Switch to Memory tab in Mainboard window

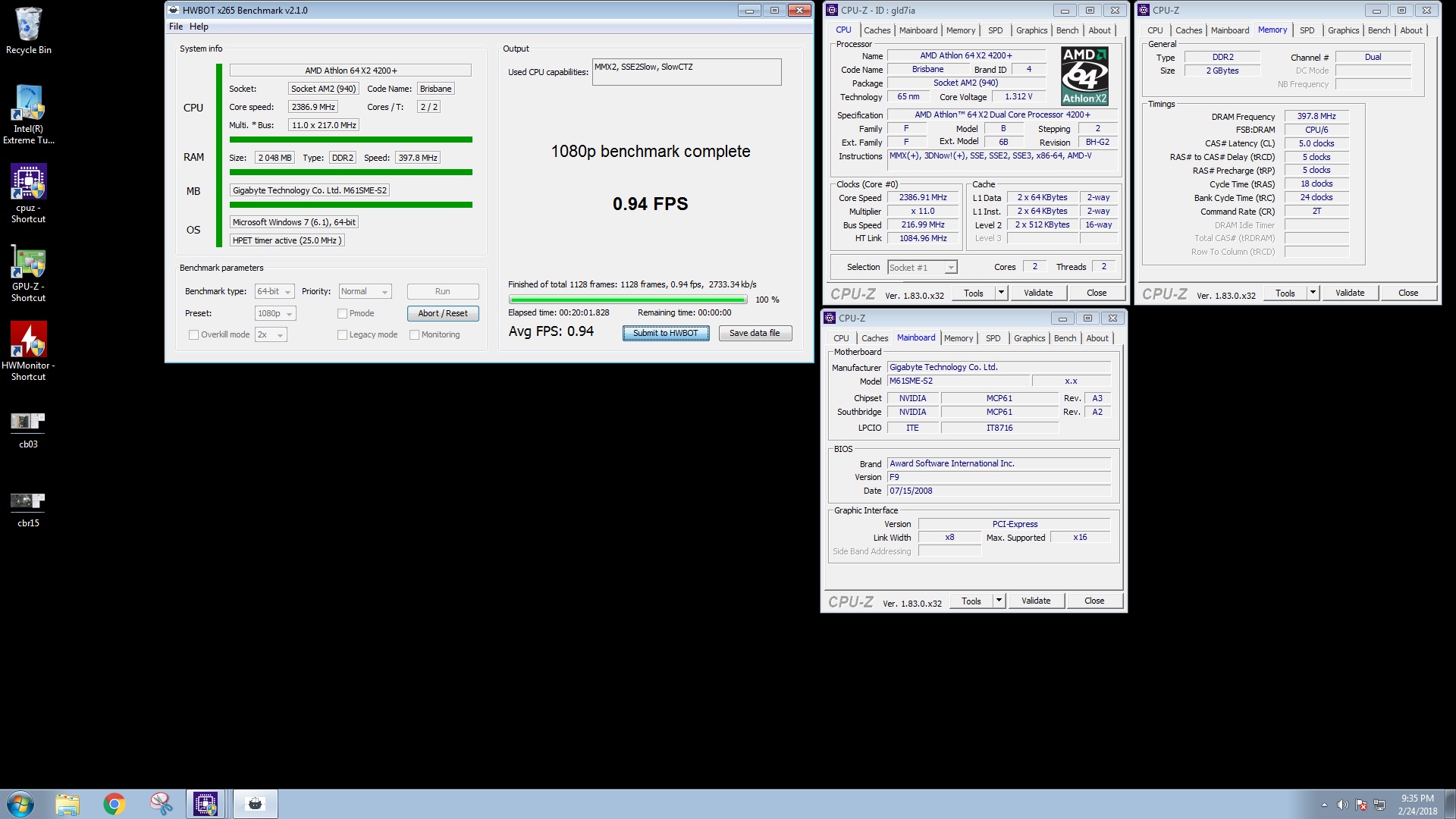pyautogui.click(x=959, y=338)
